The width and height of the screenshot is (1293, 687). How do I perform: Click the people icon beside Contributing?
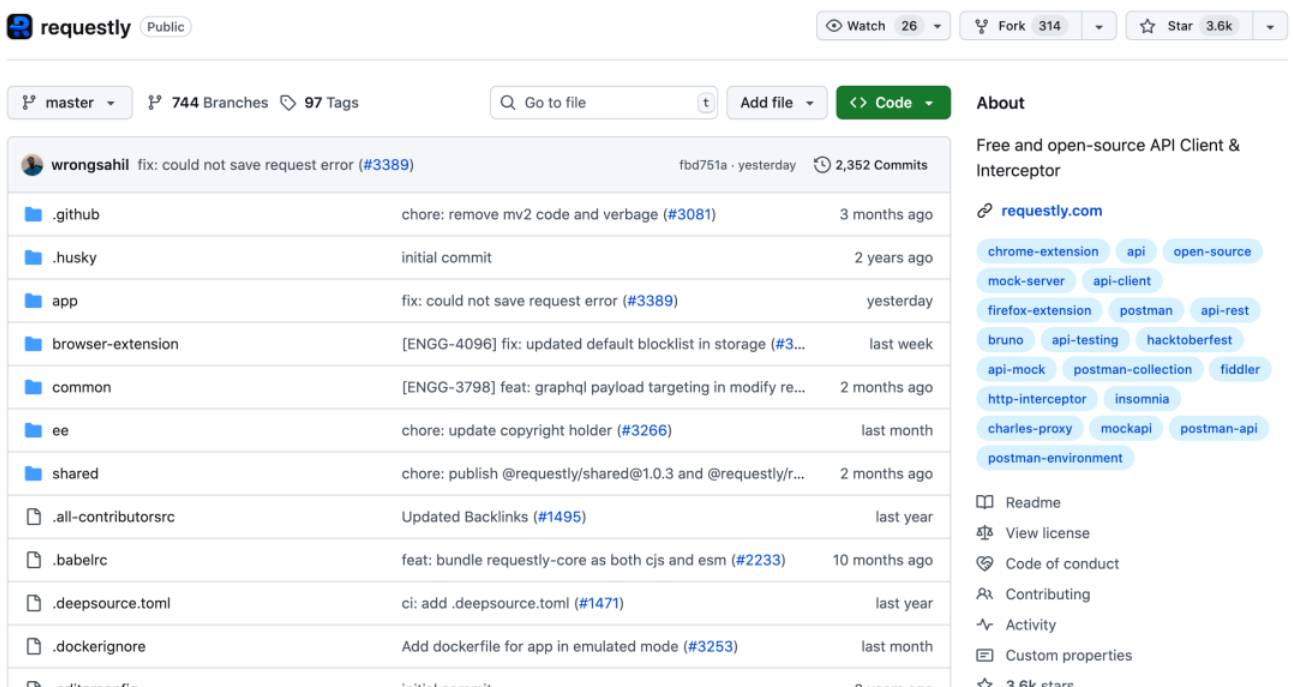985,594
